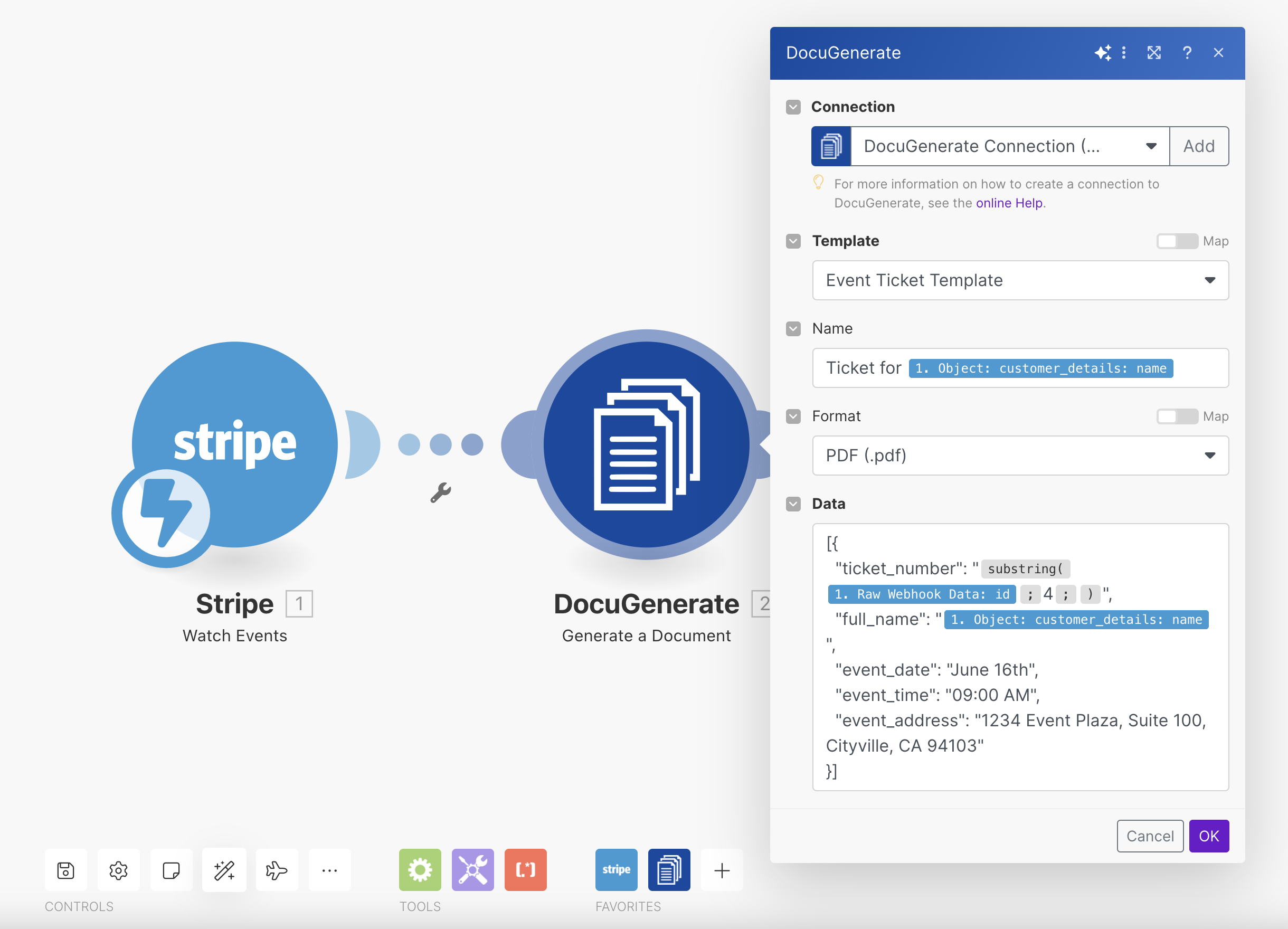Click the customer_details name pill in Name field

coord(1041,368)
